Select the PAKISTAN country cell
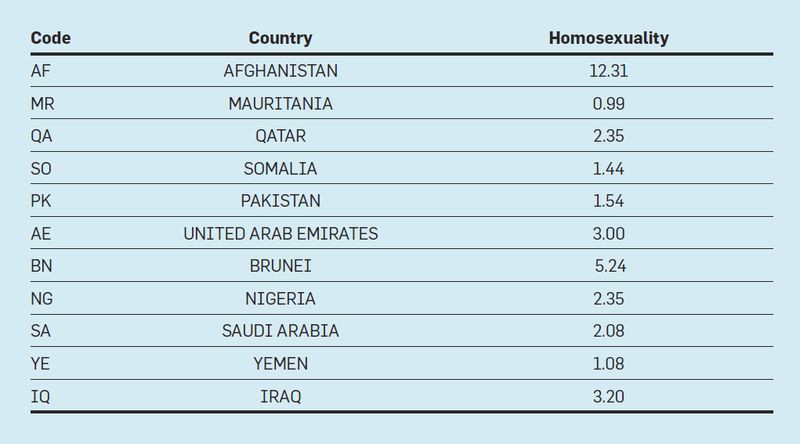 click(x=281, y=201)
